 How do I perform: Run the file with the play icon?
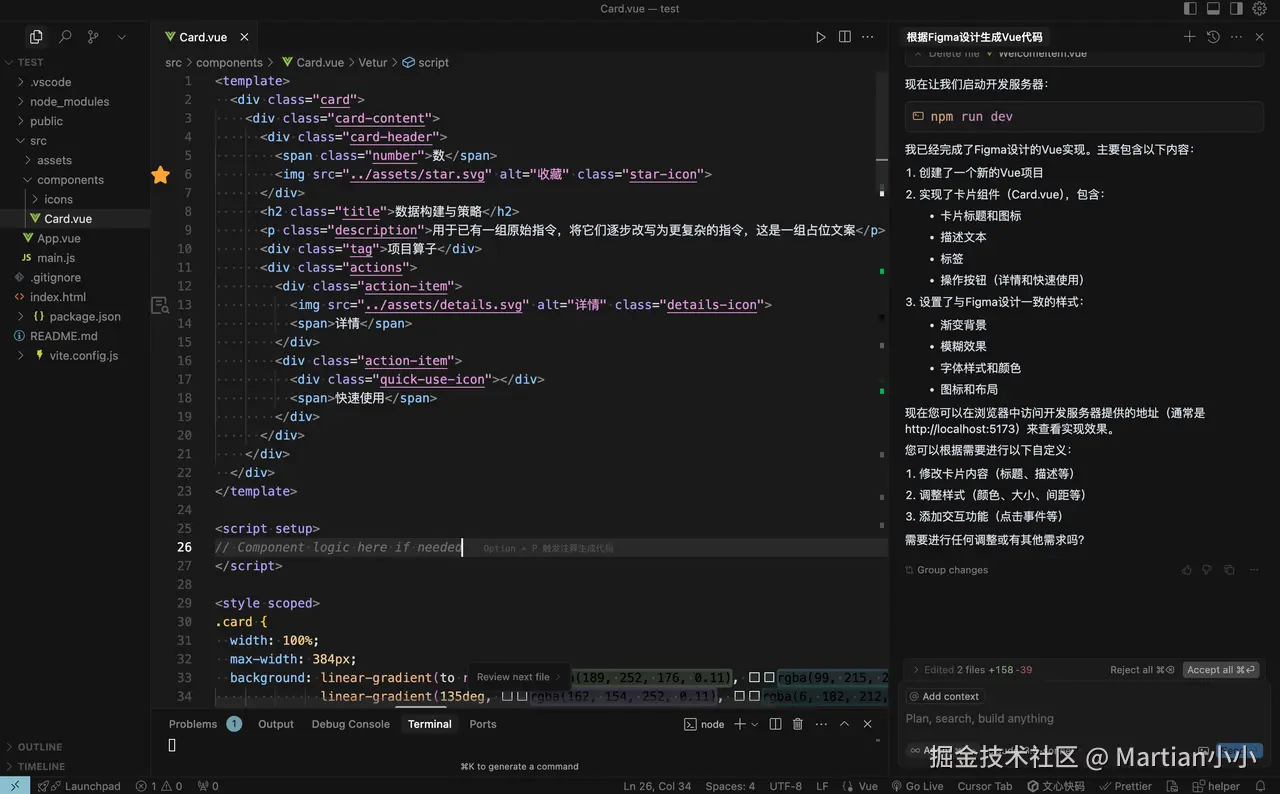(x=821, y=37)
